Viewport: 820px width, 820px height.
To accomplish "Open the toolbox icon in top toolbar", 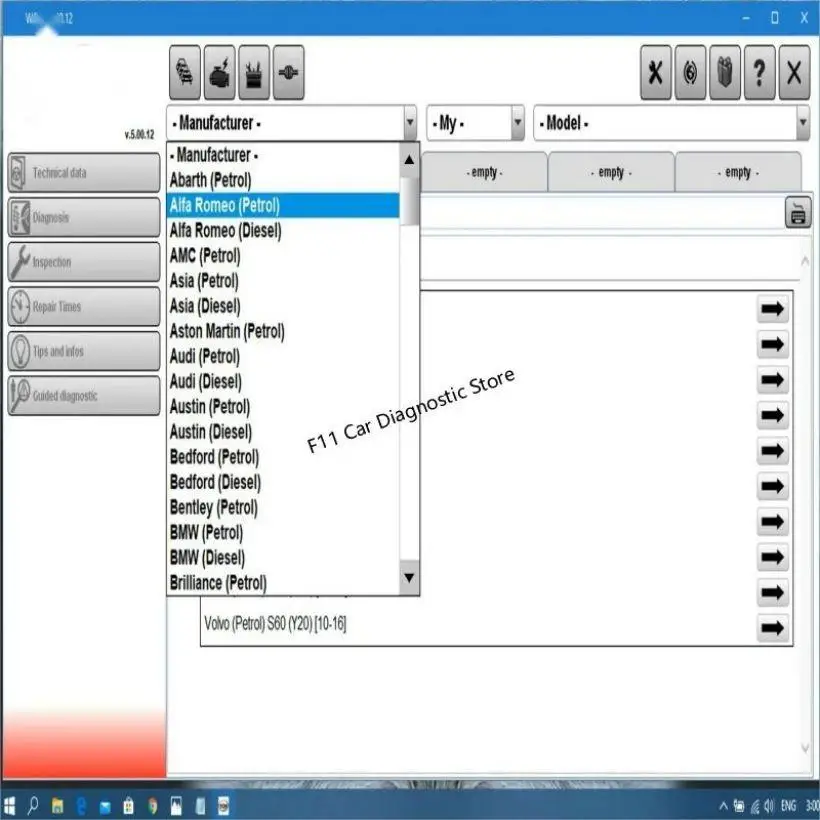I will point(254,72).
